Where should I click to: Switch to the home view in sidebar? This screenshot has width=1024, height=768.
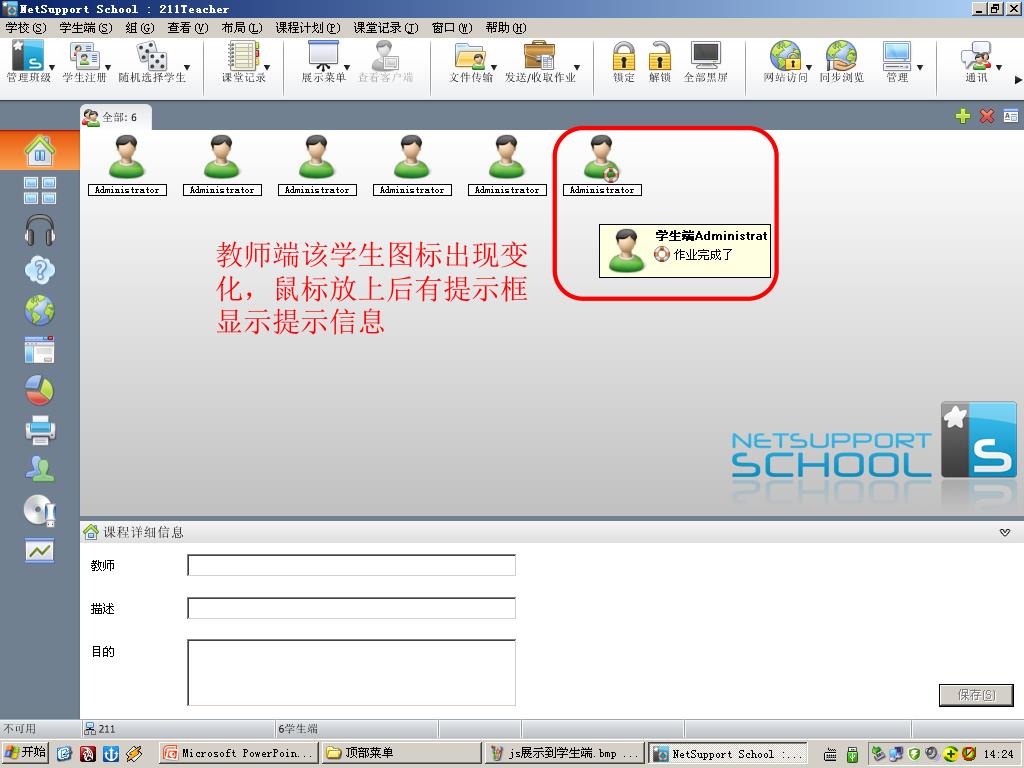coord(40,150)
